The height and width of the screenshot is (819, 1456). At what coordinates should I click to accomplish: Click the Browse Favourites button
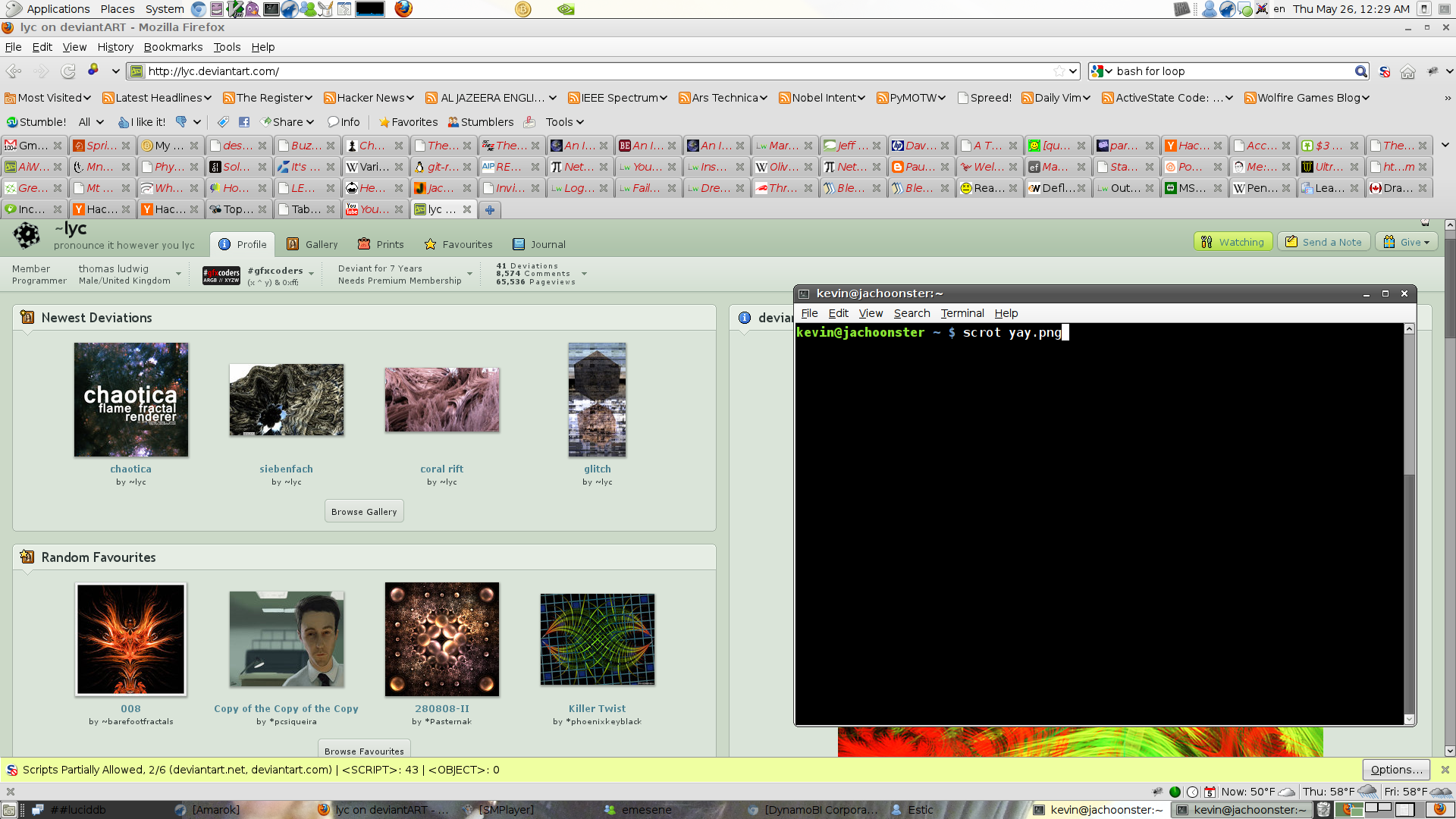364,750
